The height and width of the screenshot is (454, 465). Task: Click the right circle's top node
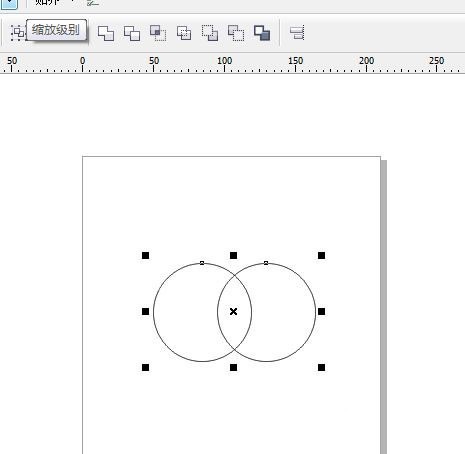tap(266, 263)
